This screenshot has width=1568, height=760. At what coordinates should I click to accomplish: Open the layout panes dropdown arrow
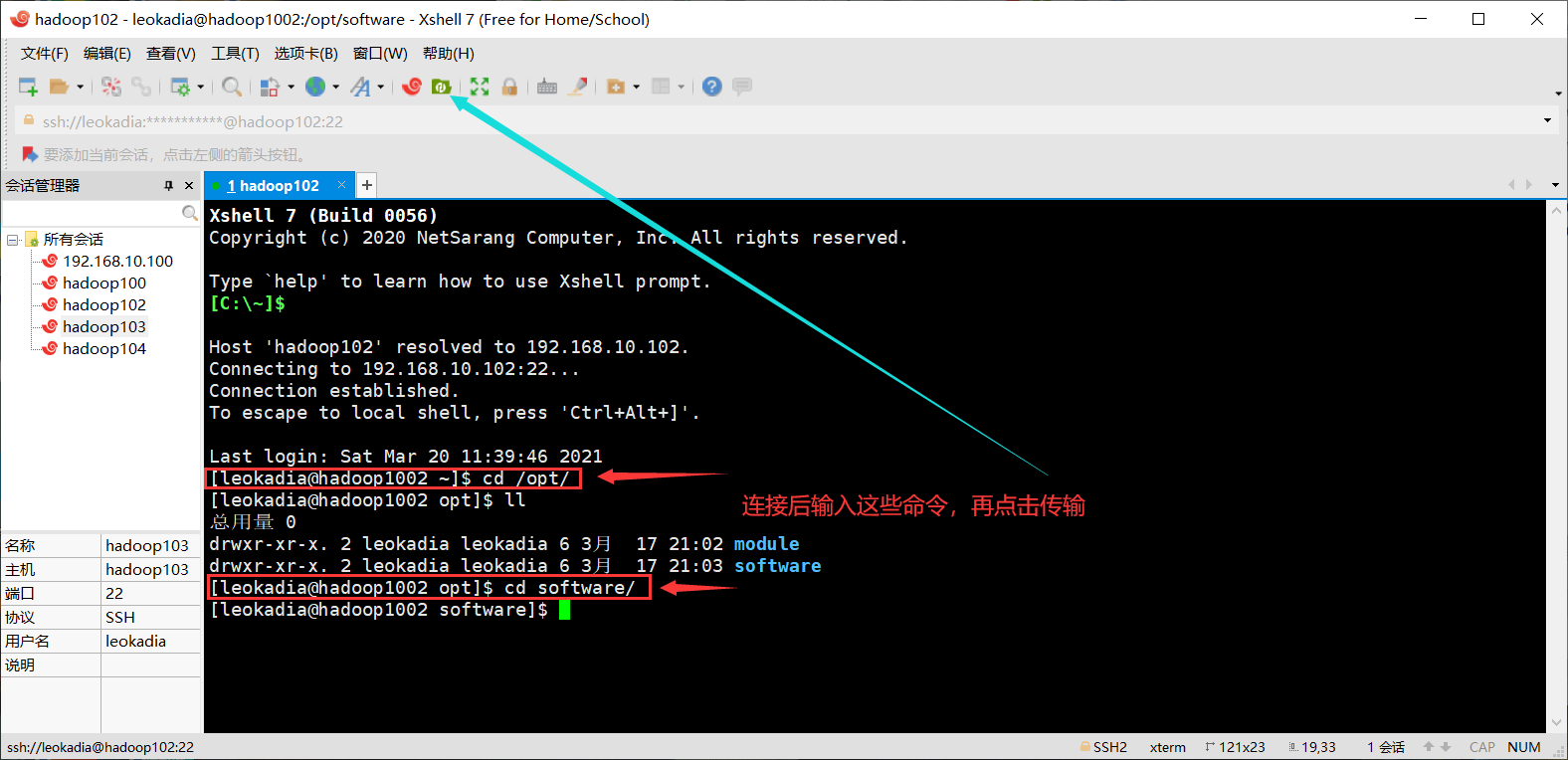(x=681, y=87)
